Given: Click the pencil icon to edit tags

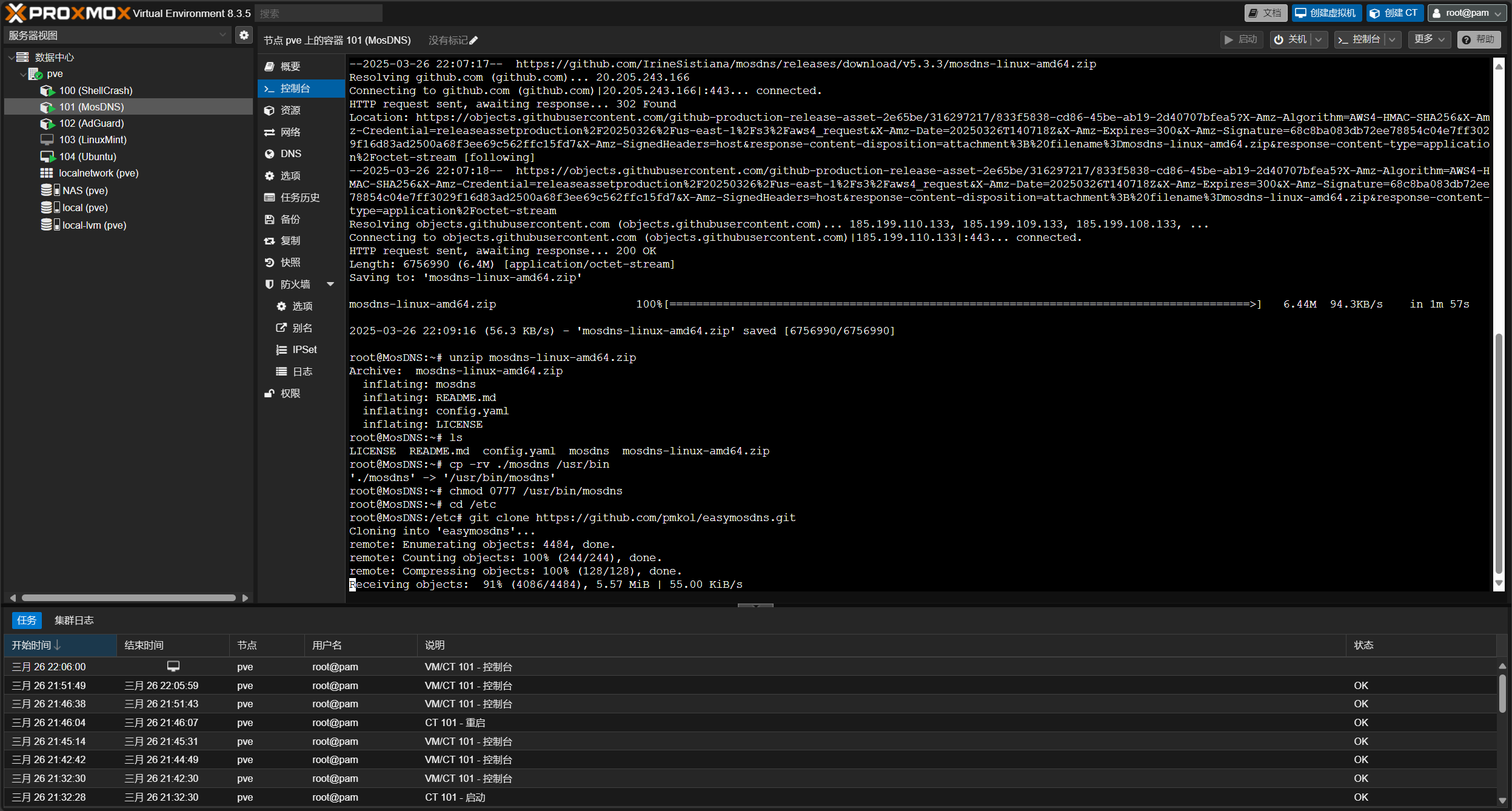Looking at the screenshot, I should coord(473,41).
